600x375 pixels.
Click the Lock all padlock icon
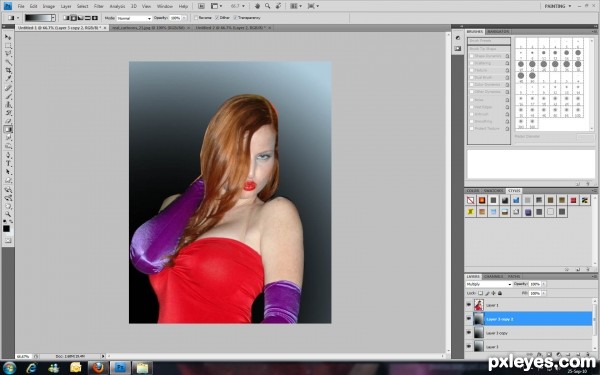coord(500,293)
